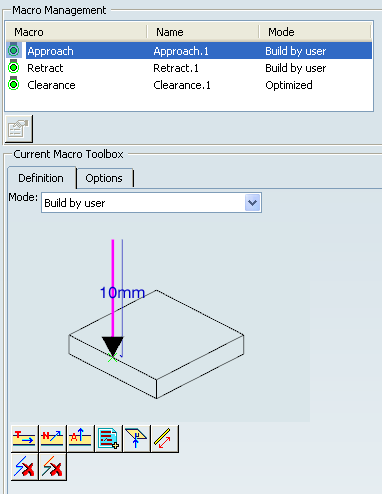Viewport: 382px width, 494px height.
Task: Open the Mode dropdown arrow
Action: coord(252,203)
